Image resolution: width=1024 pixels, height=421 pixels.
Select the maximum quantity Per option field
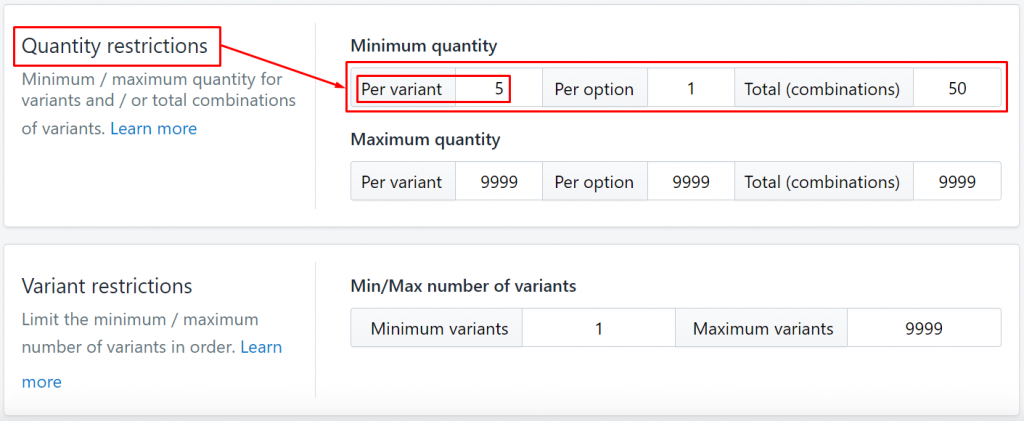tap(690, 182)
